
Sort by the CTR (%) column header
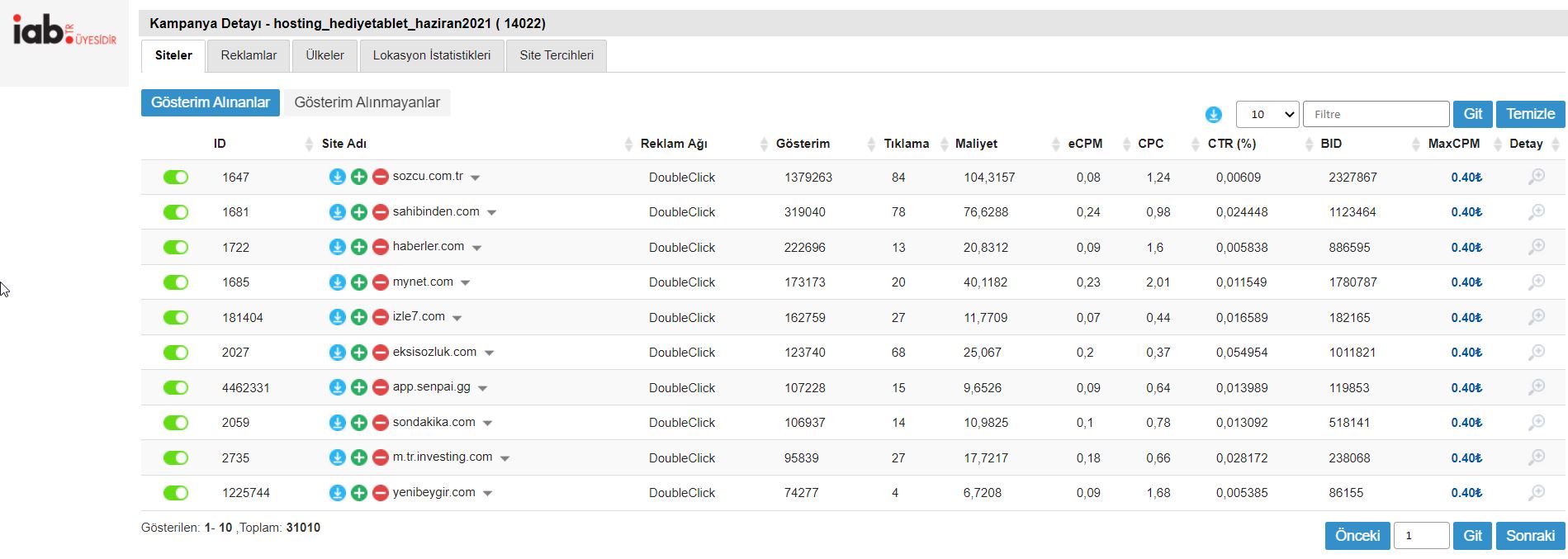[1232, 144]
